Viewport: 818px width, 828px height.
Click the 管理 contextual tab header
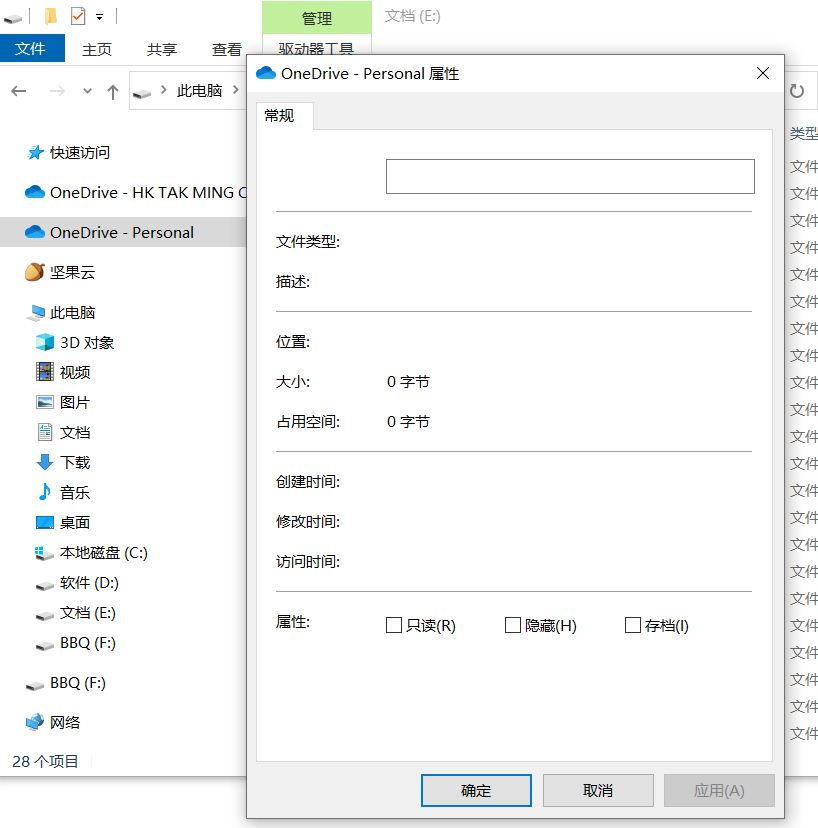click(317, 18)
